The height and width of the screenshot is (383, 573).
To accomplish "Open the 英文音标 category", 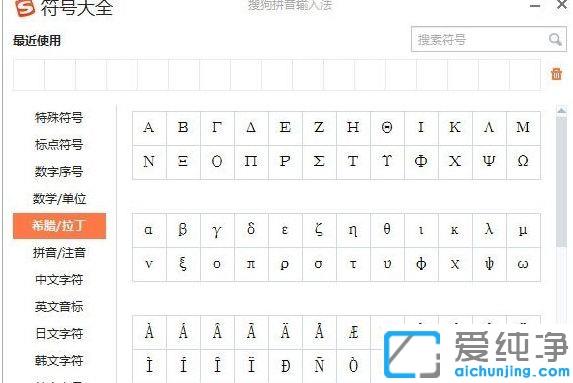I will (x=59, y=307).
